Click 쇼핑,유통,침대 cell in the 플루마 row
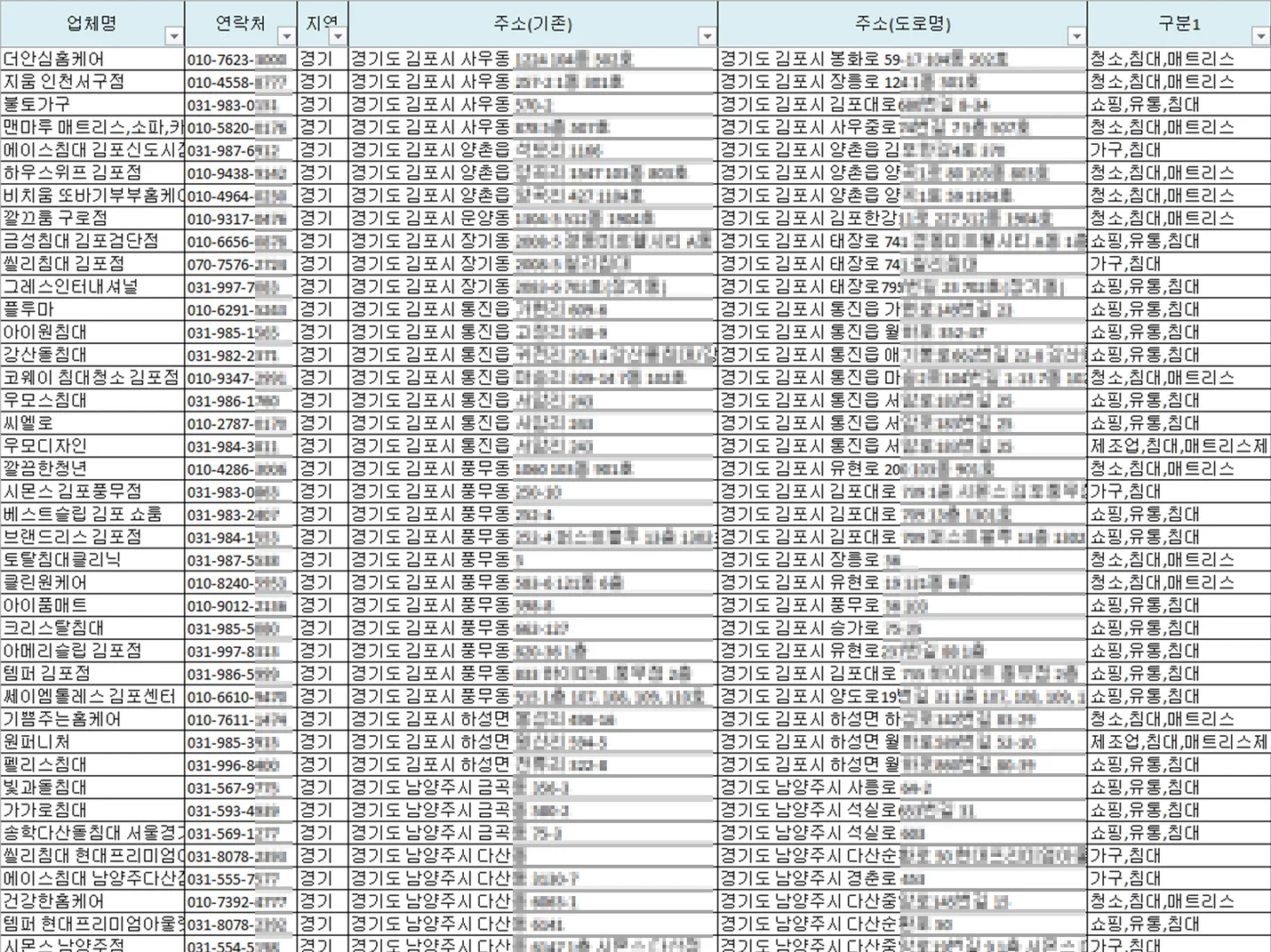The image size is (1271, 952). coord(1179,309)
